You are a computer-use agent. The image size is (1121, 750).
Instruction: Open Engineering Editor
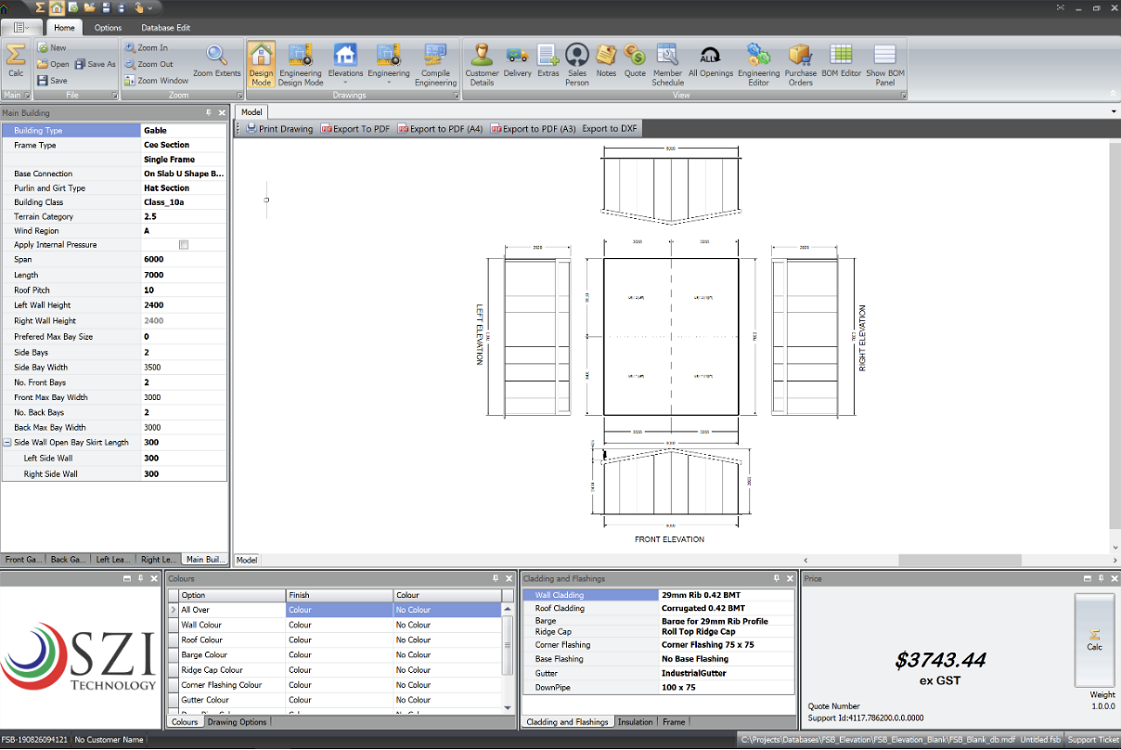[759, 64]
